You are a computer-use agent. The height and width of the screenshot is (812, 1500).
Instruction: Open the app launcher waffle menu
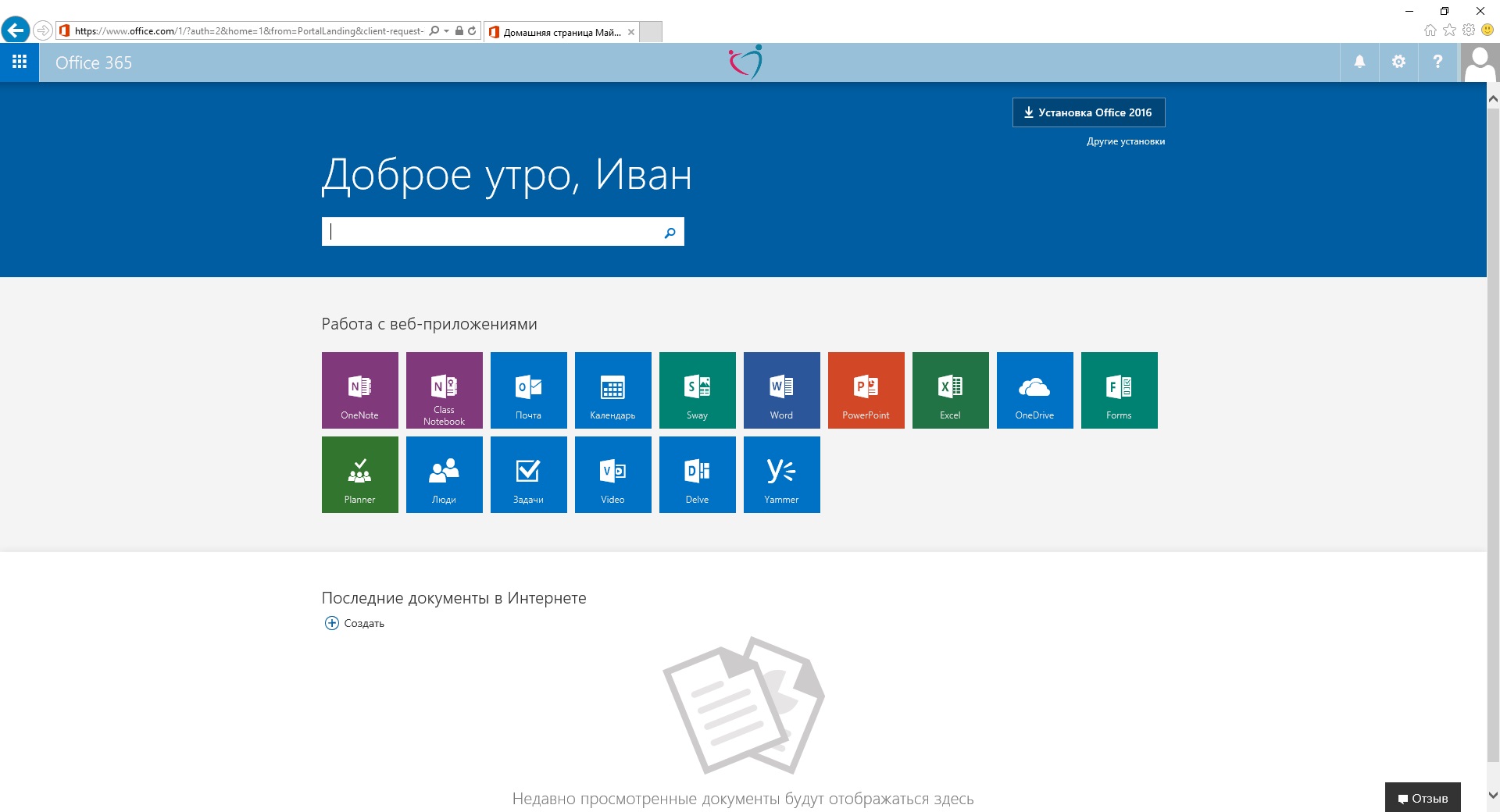[x=20, y=62]
